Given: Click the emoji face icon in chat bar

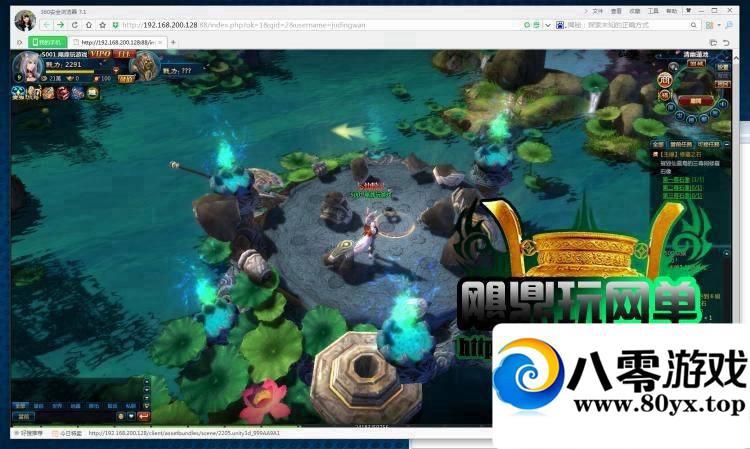Looking at the screenshot, I should [x=121, y=416].
